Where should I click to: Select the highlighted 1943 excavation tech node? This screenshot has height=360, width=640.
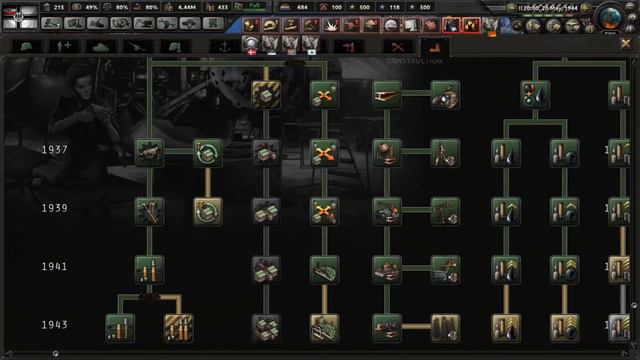pos(445,328)
